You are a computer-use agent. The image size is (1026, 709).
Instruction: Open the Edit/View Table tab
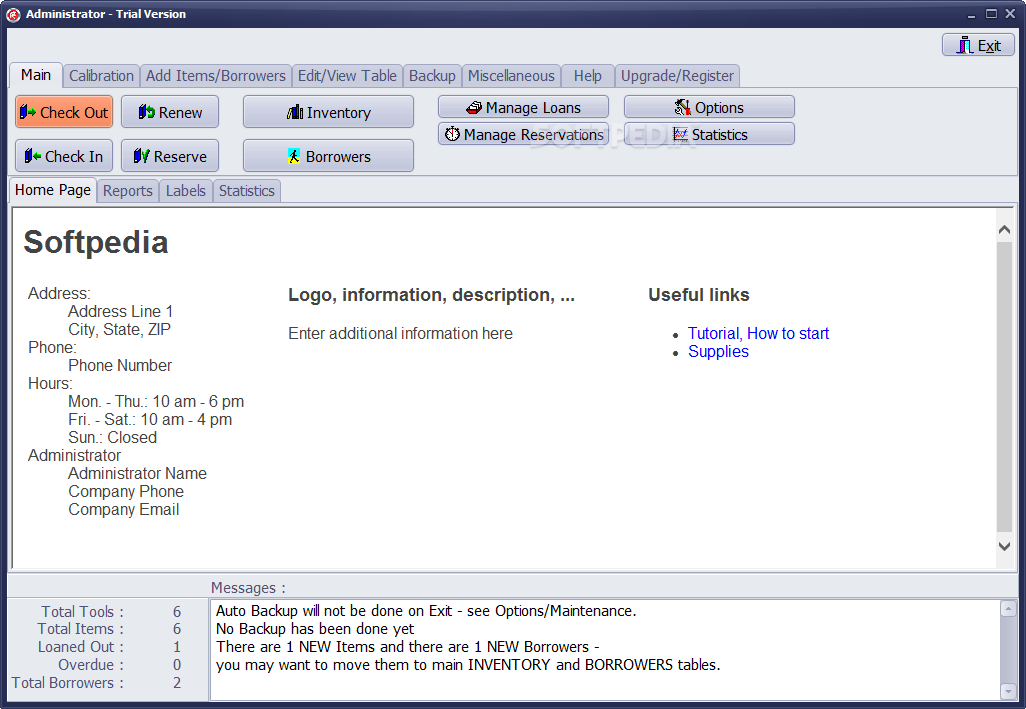(x=347, y=76)
